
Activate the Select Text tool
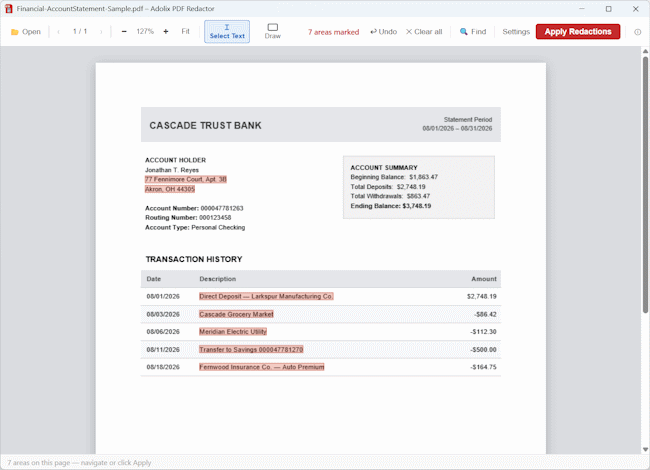pos(227,31)
